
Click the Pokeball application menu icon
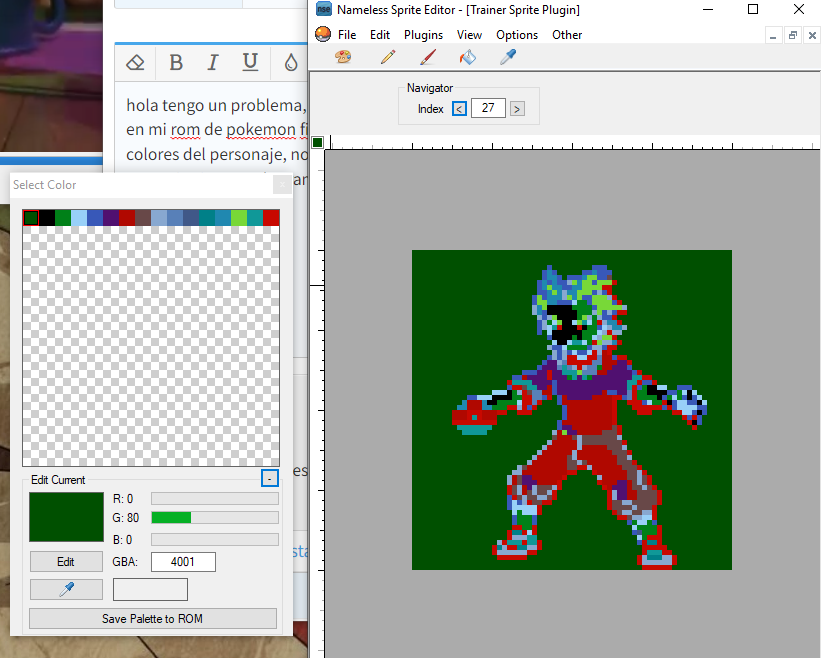pos(322,35)
